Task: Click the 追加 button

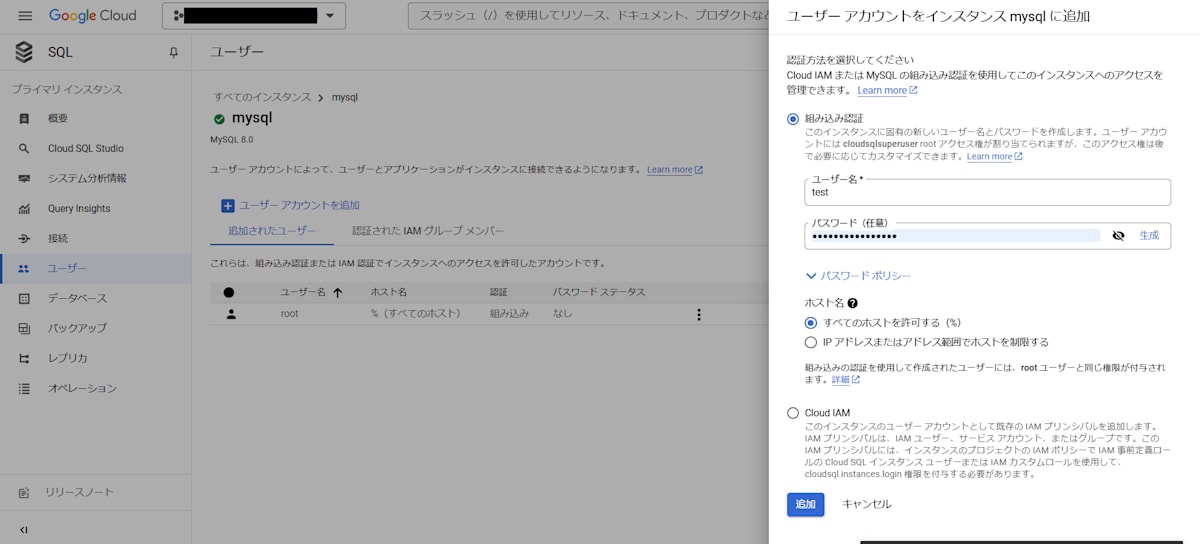Action: click(x=805, y=504)
